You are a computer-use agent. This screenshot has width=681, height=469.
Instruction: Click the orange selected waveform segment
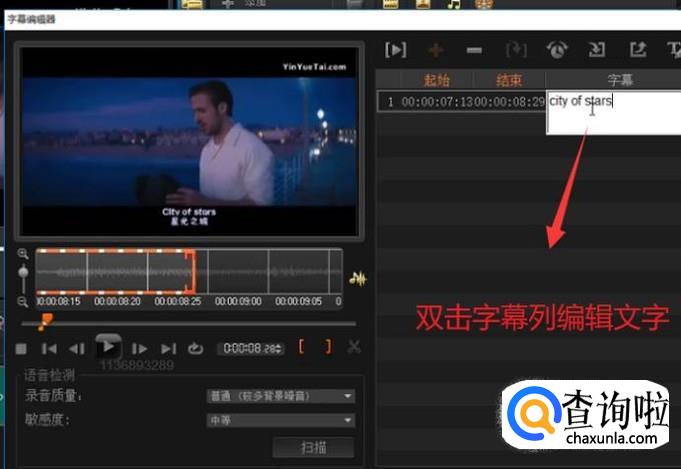tap(116, 271)
